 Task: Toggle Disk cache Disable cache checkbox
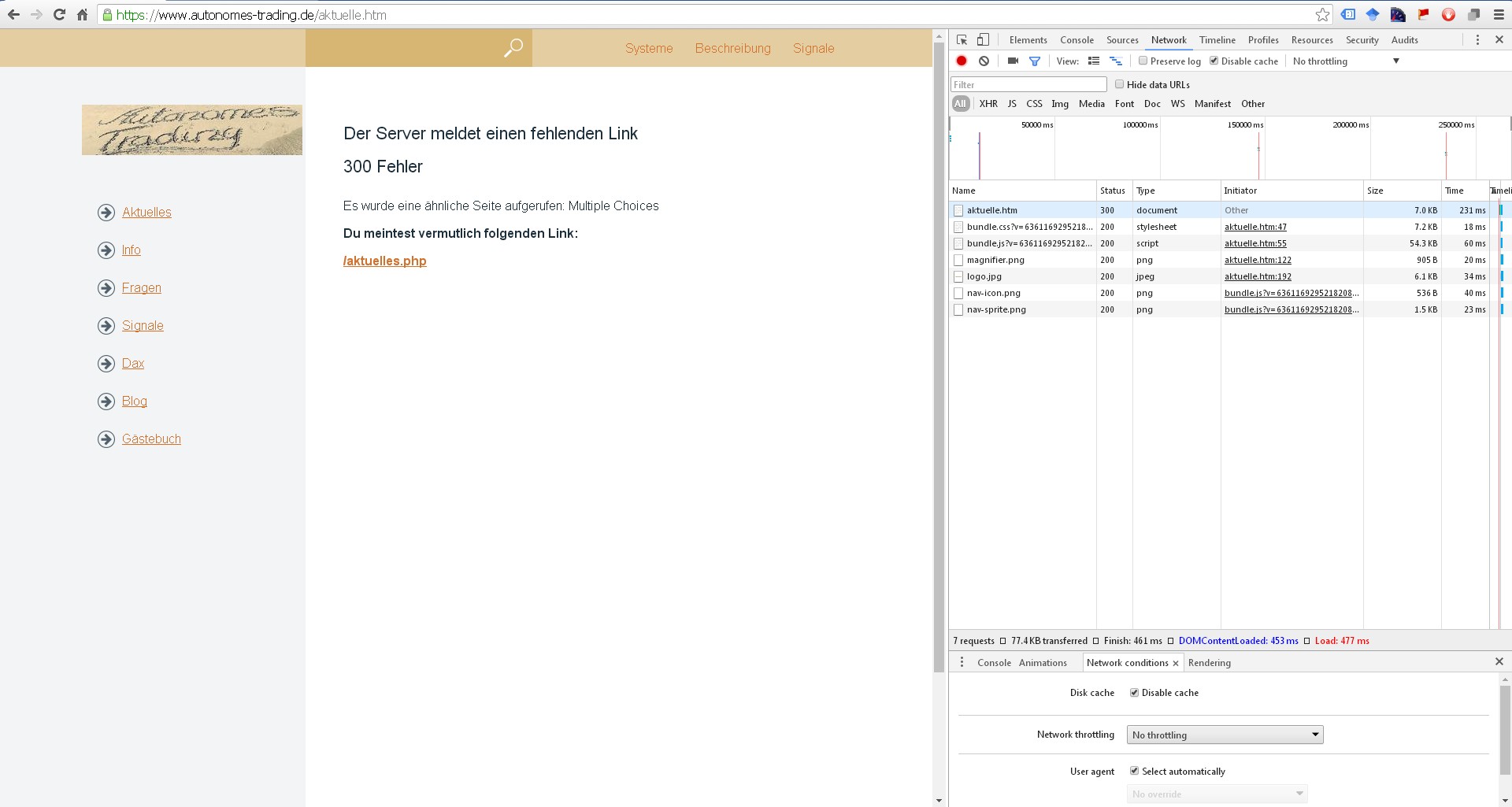click(1134, 693)
